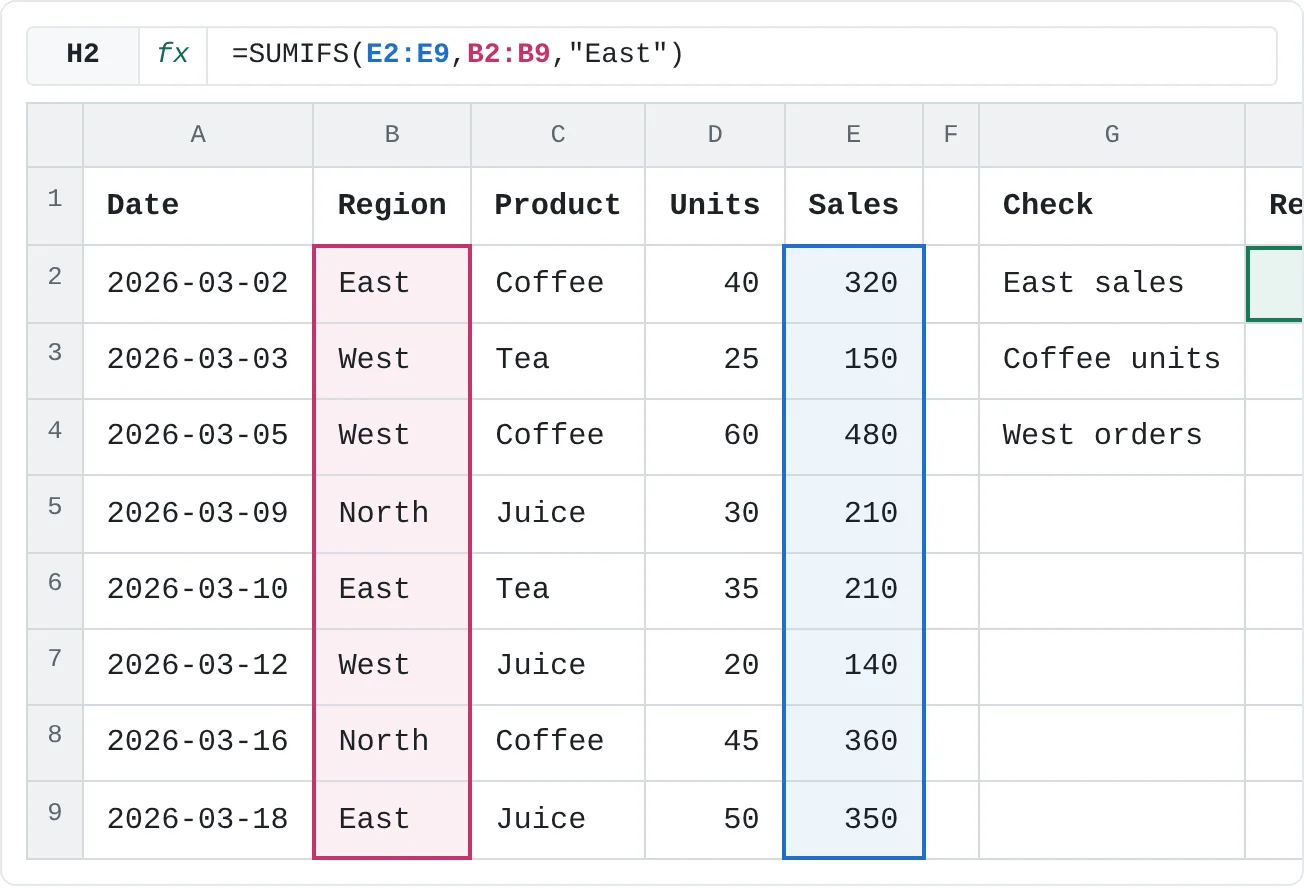The height and width of the screenshot is (888, 1304).
Task: Click sales value 140
Action: pos(854,666)
